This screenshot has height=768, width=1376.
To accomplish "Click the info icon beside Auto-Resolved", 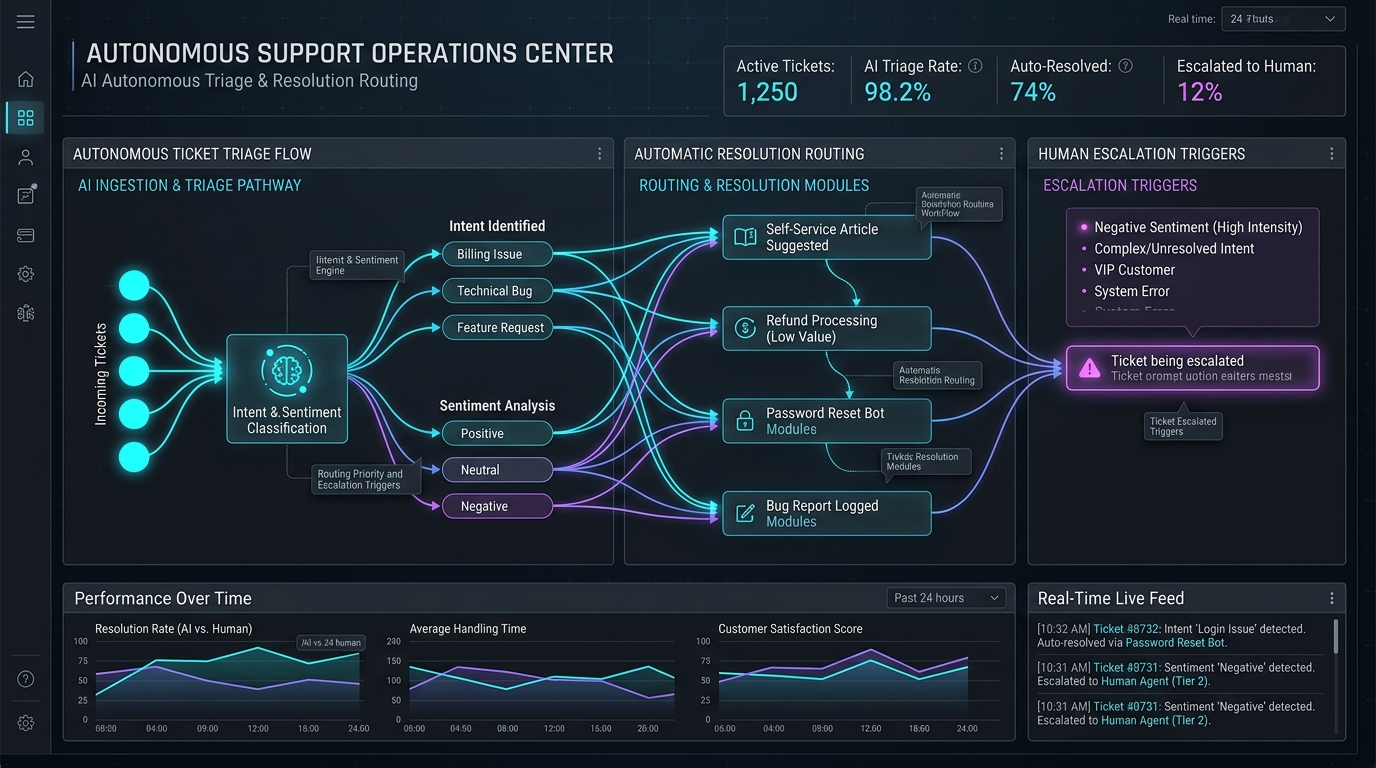I will pyautogui.click(x=1125, y=66).
